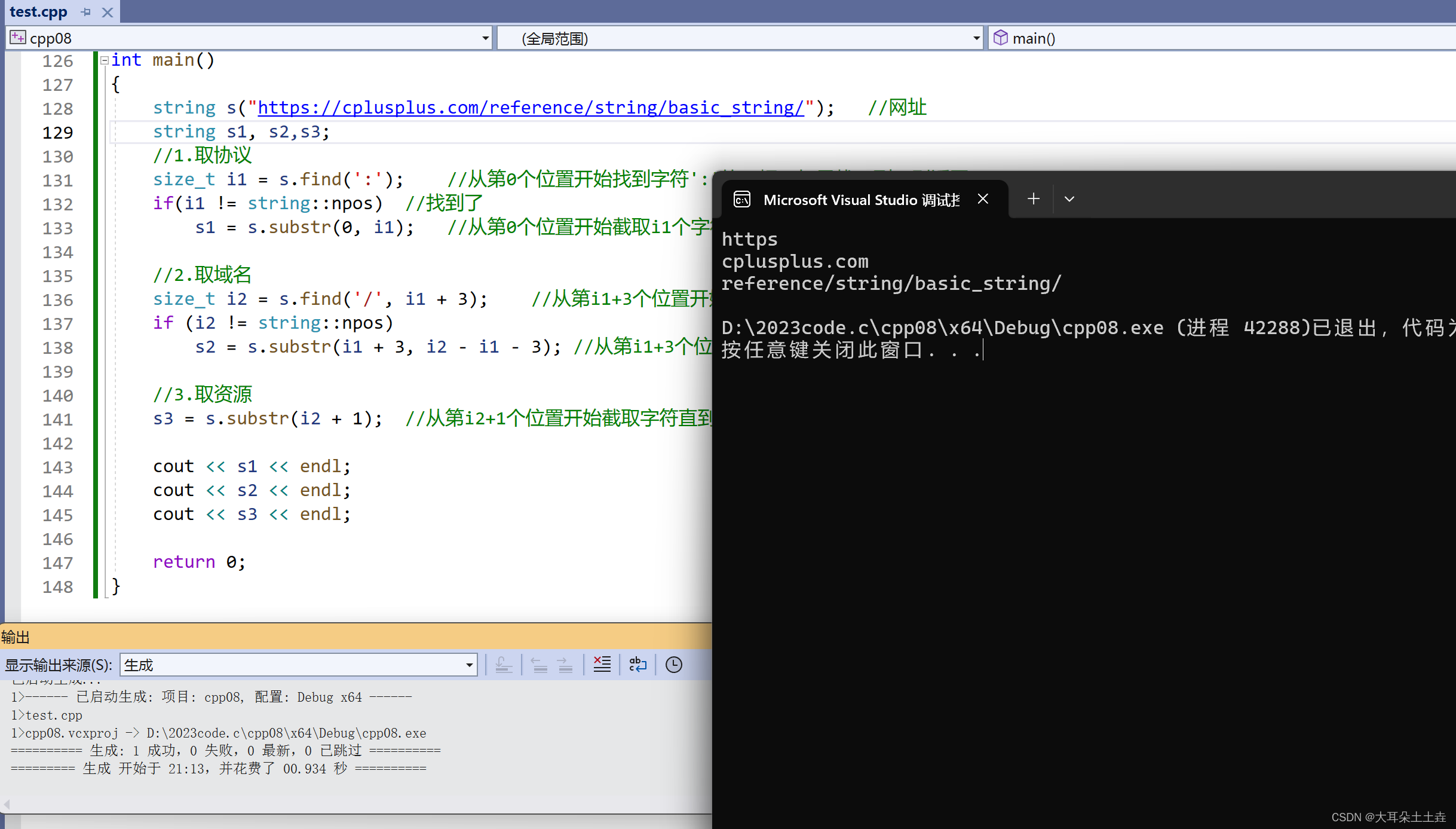Click 'return 0;' on line 147
This screenshot has width=1456, height=829.
click(x=199, y=562)
